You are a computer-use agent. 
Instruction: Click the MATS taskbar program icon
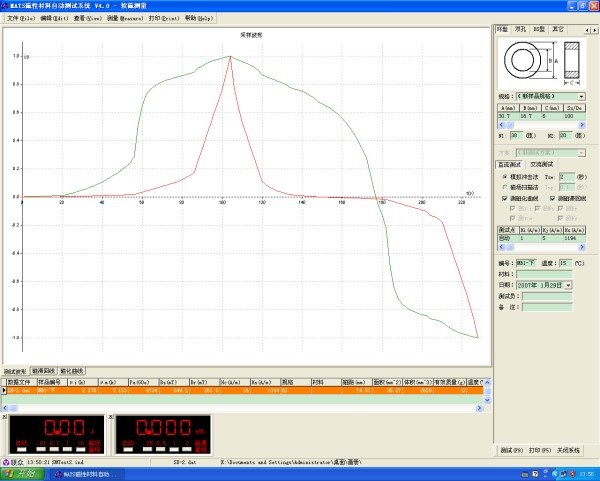tap(86, 473)
